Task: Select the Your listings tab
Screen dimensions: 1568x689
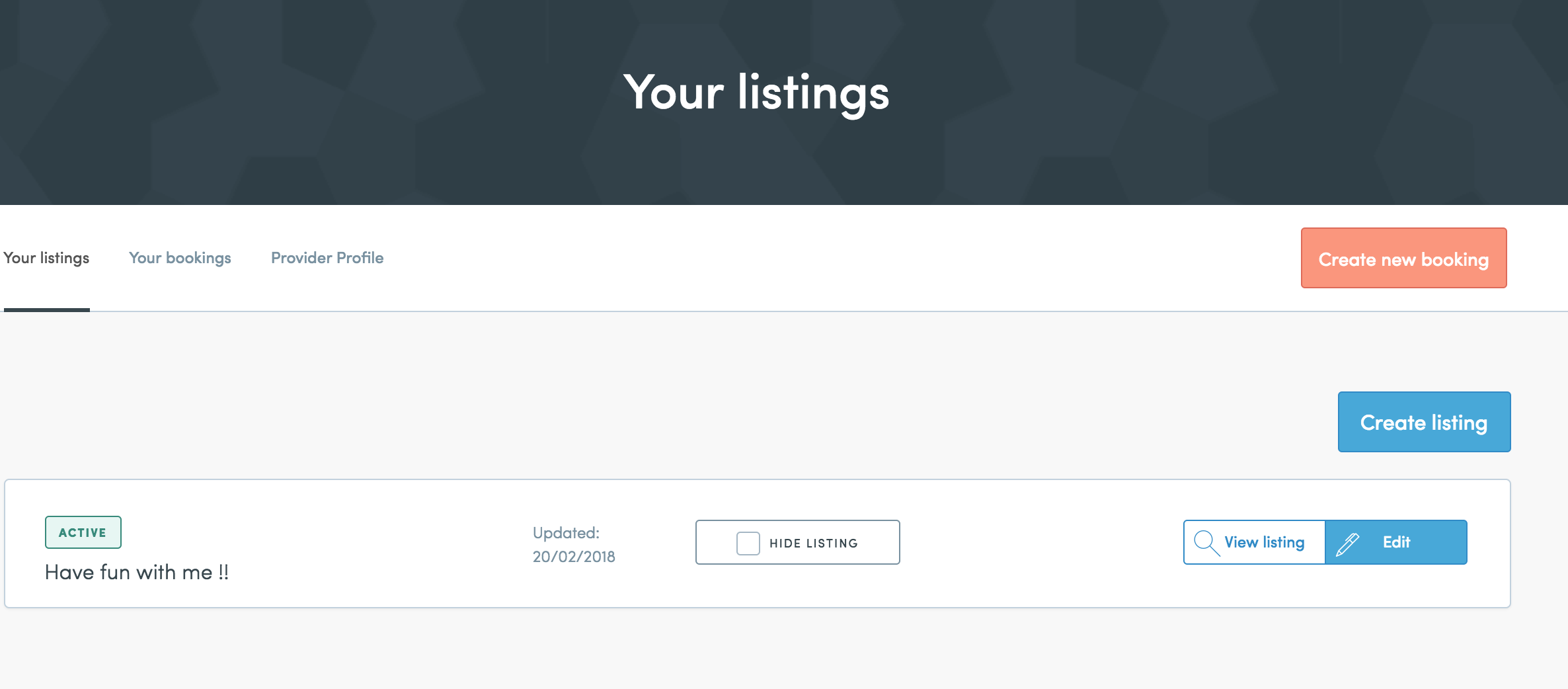Action: pos(46,258)
